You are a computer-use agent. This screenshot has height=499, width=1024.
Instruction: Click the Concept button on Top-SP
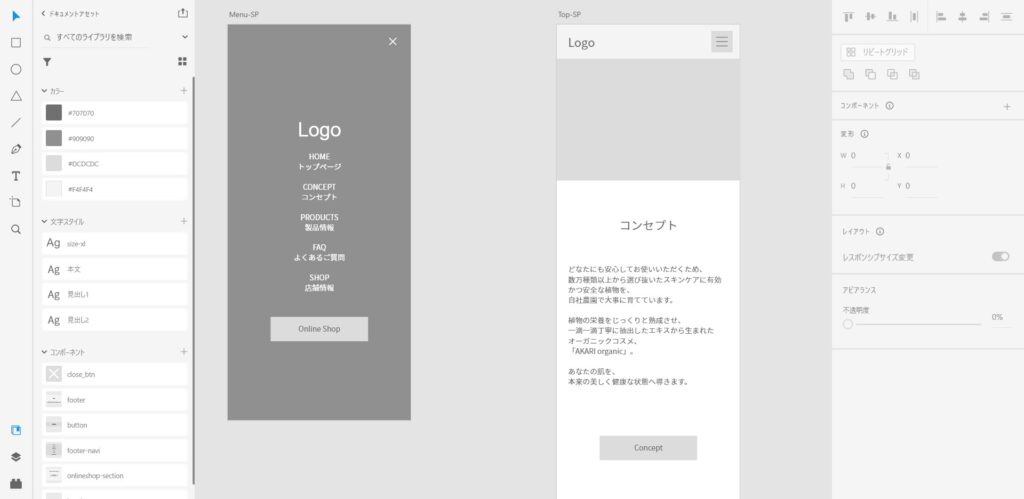click(x=648, y=448)
